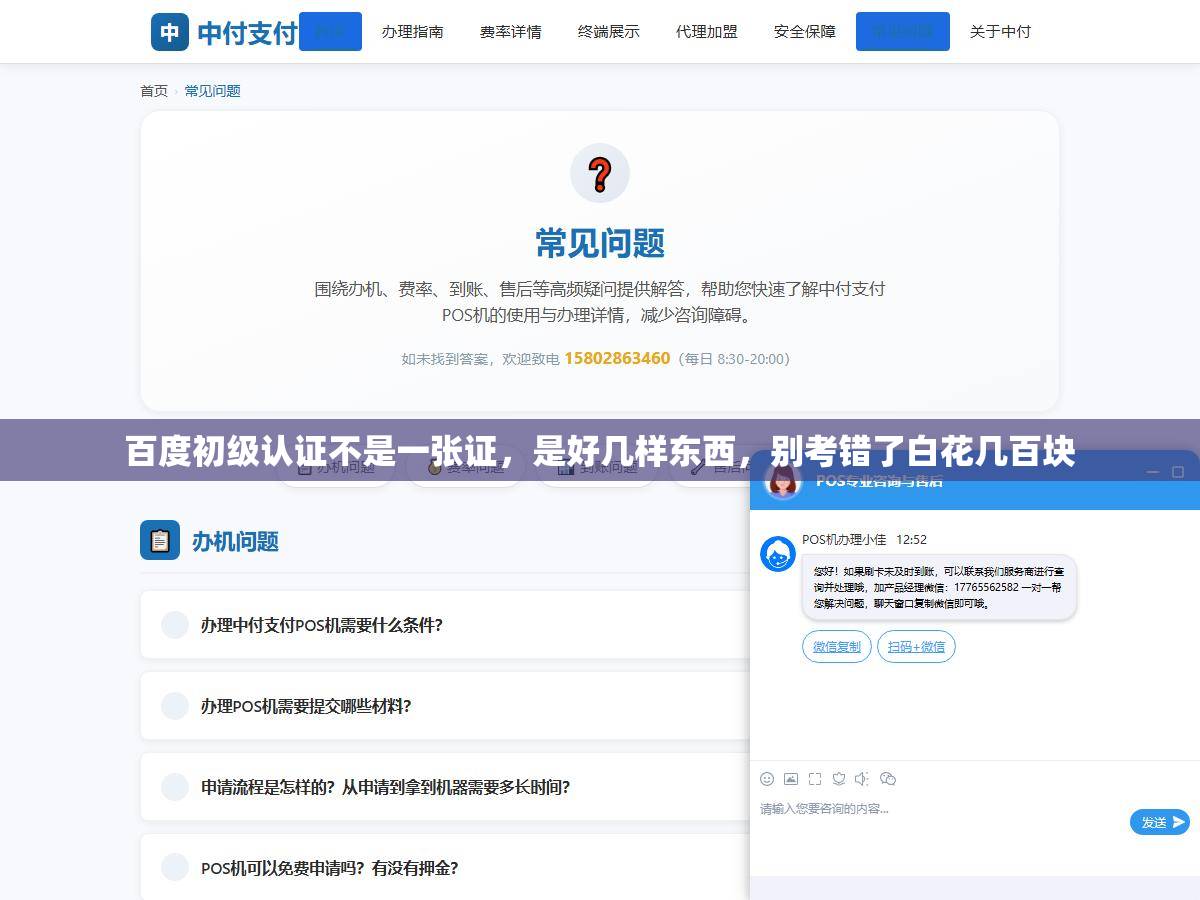Go to 终端展示 in navigation
This screenshot has width=1200, height=900.
click(x=608, y=31)
